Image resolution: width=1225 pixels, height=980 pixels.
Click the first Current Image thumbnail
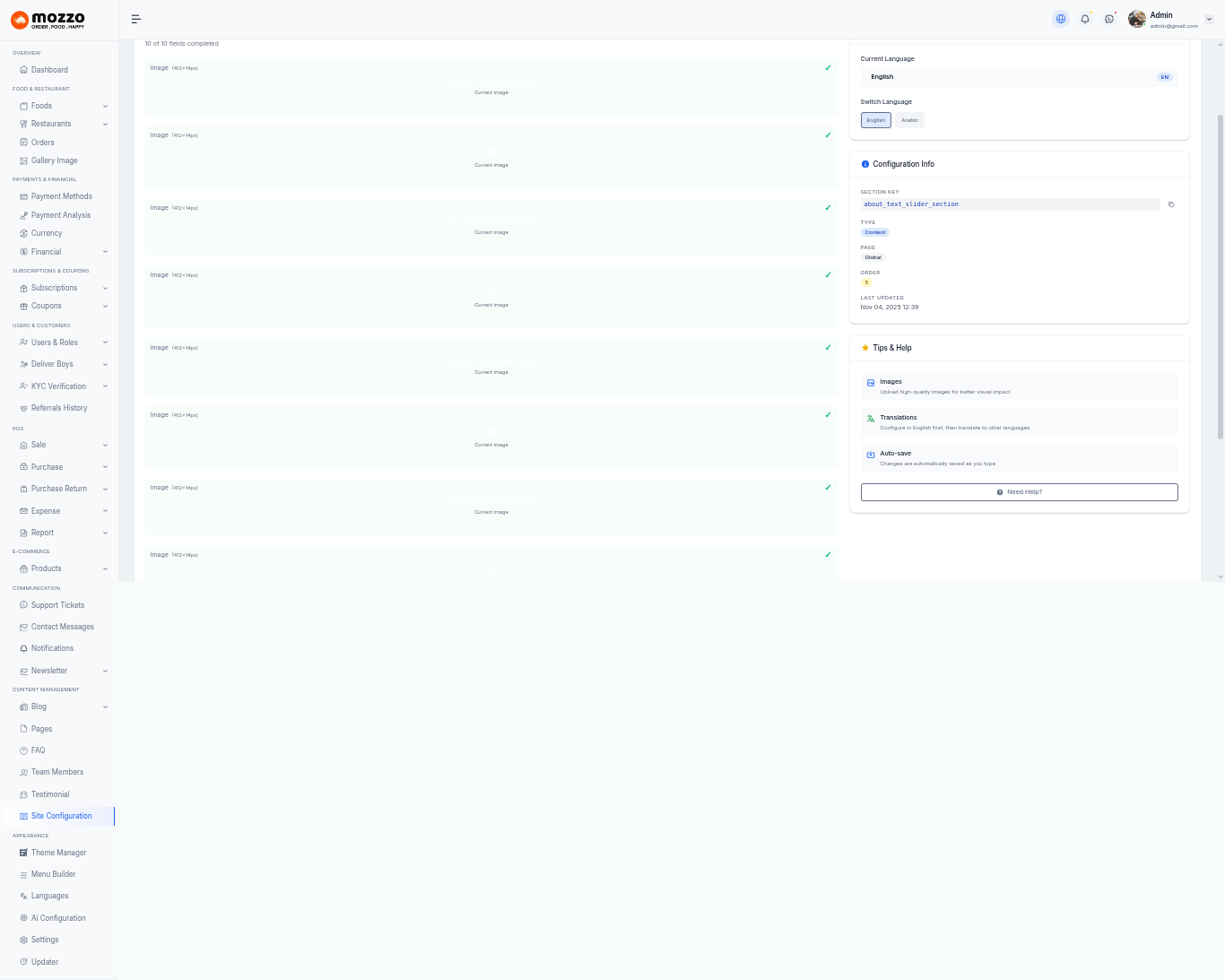click(491, 84)
